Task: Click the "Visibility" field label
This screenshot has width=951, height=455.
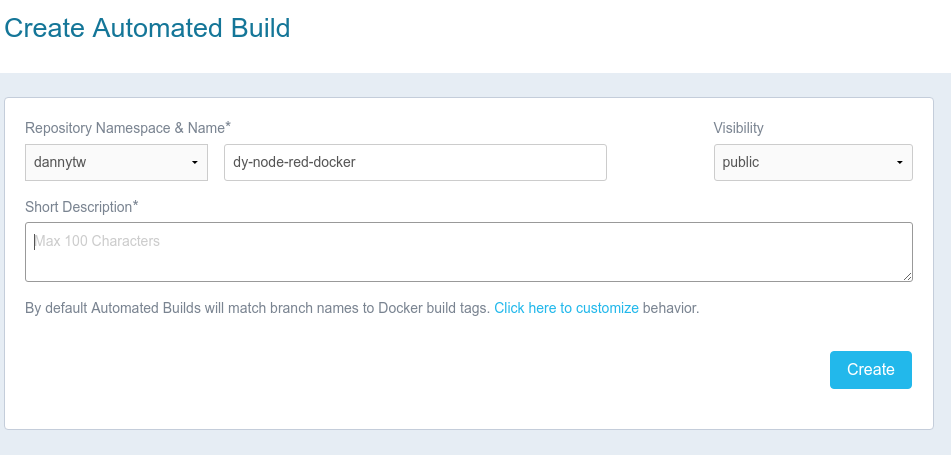Action: point(738,127)
